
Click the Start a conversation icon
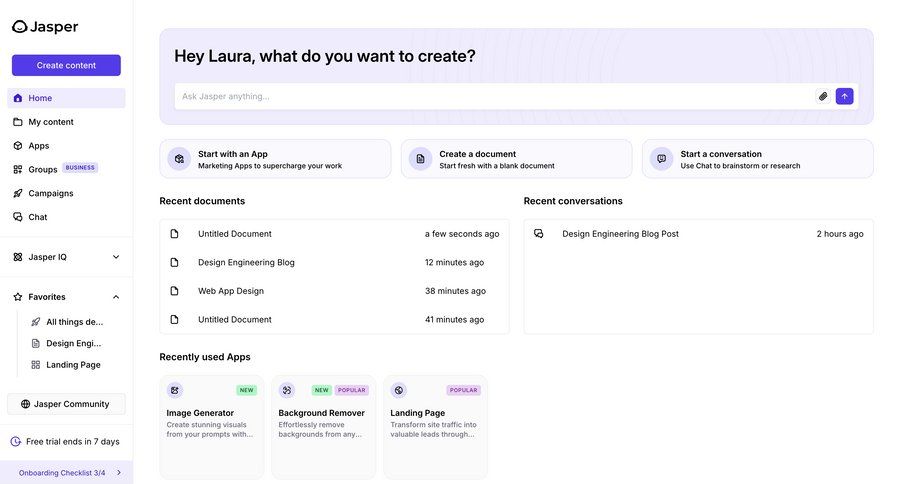(661, 159)
